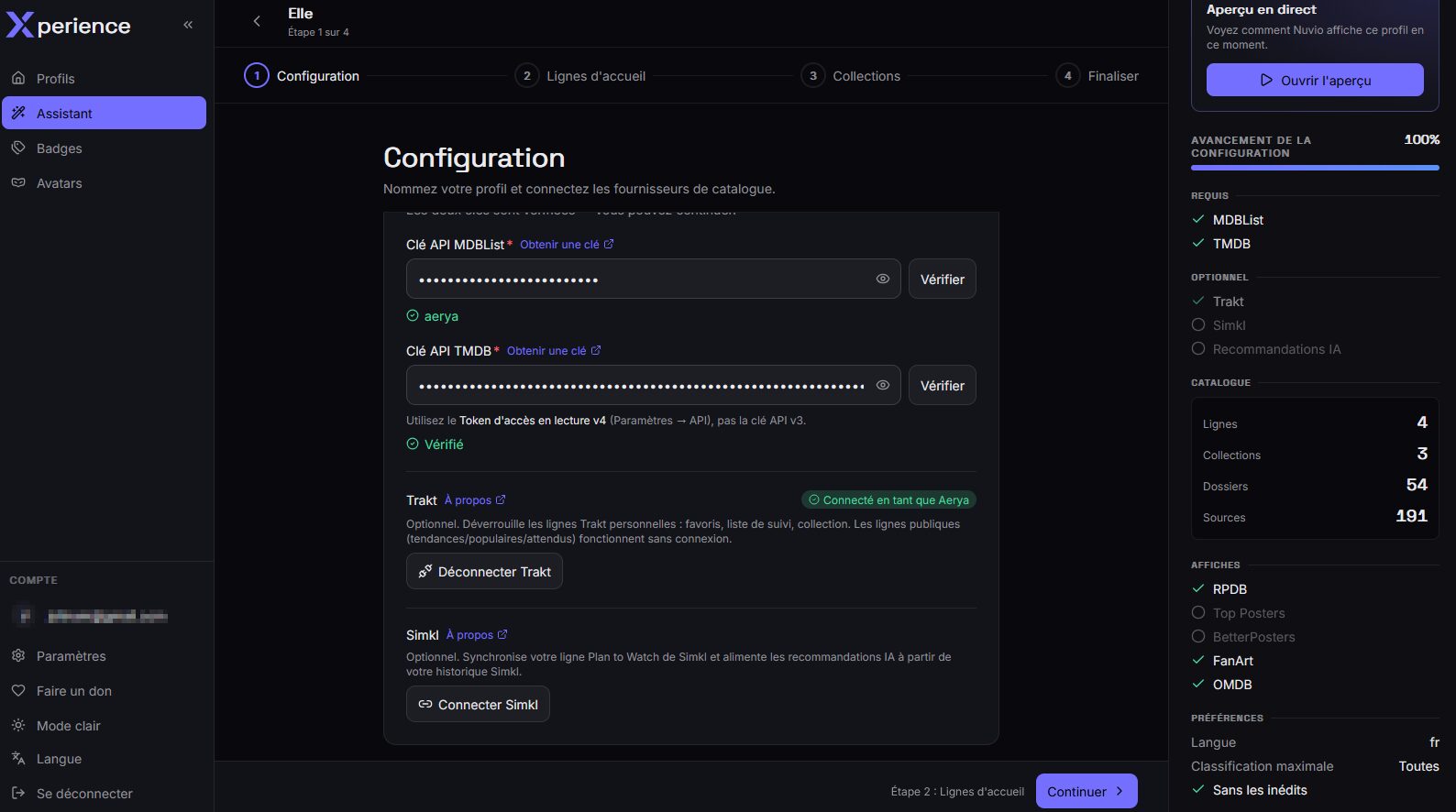Open MDBList 'Obtenir une clé' link
The image size is (1456, 812).
click(x=567, y=245)
